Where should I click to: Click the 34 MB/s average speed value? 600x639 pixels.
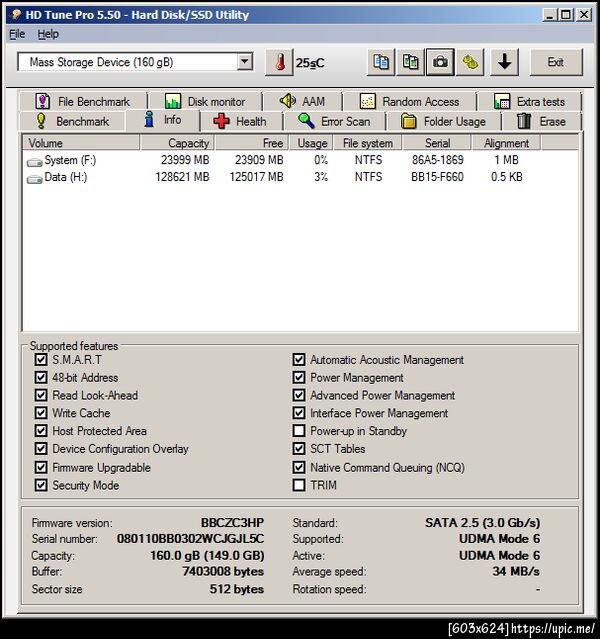(516, 571)
